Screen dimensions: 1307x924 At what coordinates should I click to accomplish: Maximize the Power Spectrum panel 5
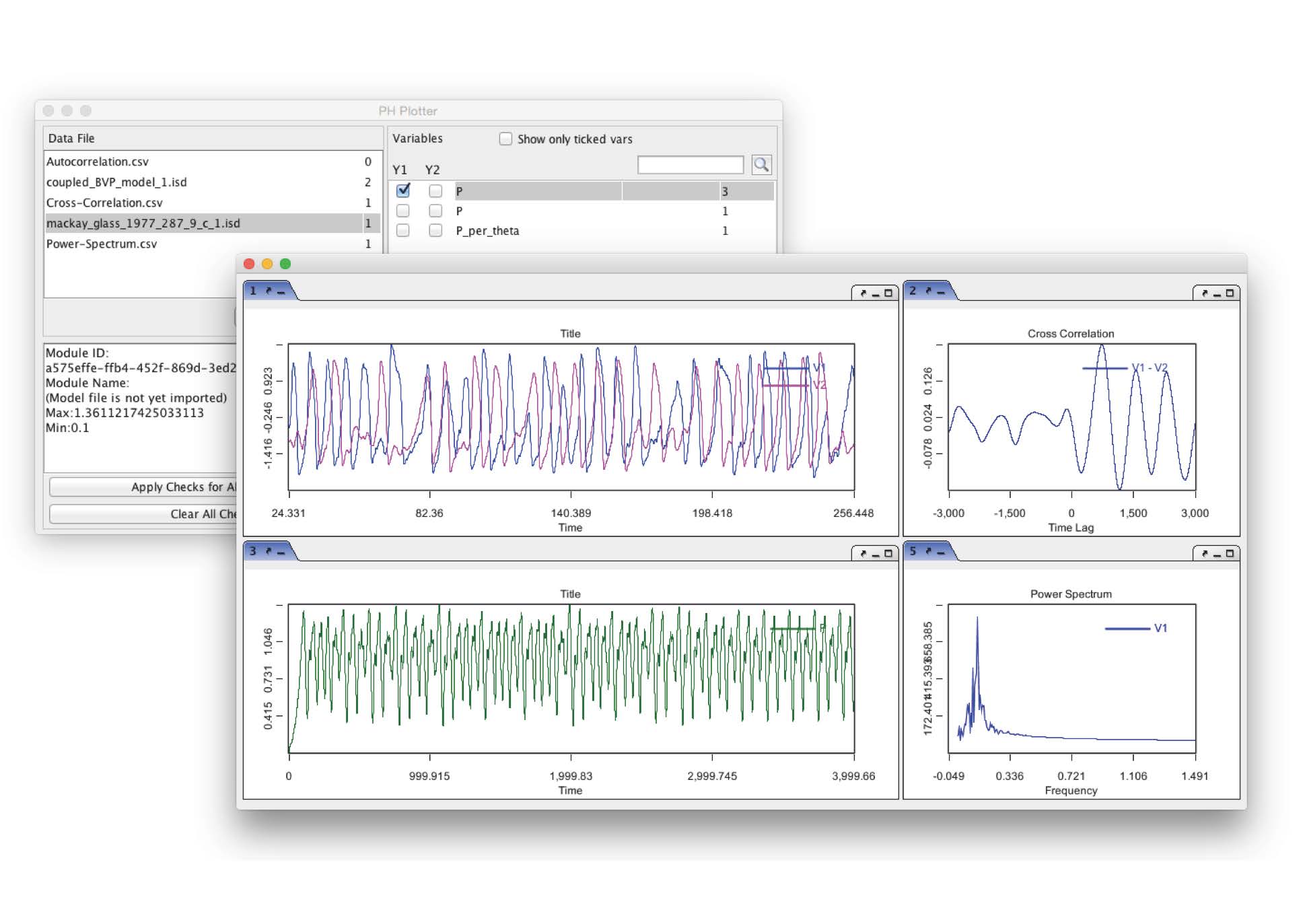click(1230, 554)
